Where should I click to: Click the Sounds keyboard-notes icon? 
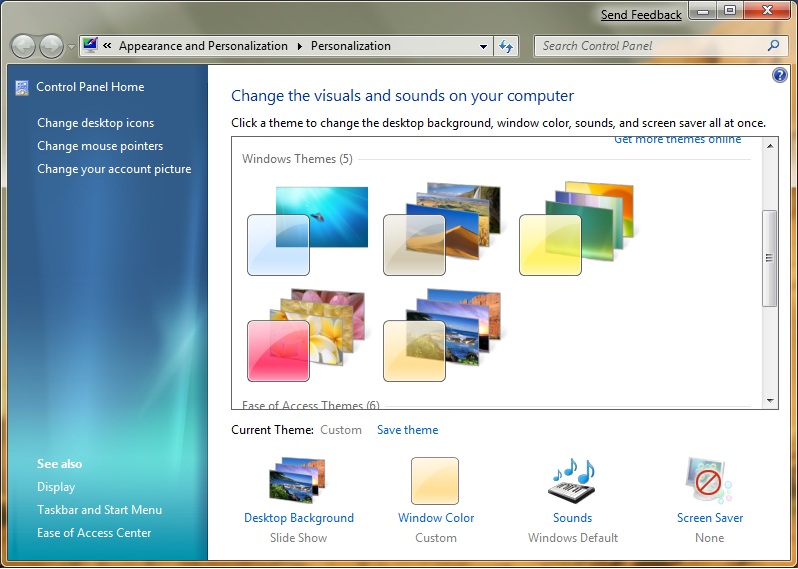point(573,481)
